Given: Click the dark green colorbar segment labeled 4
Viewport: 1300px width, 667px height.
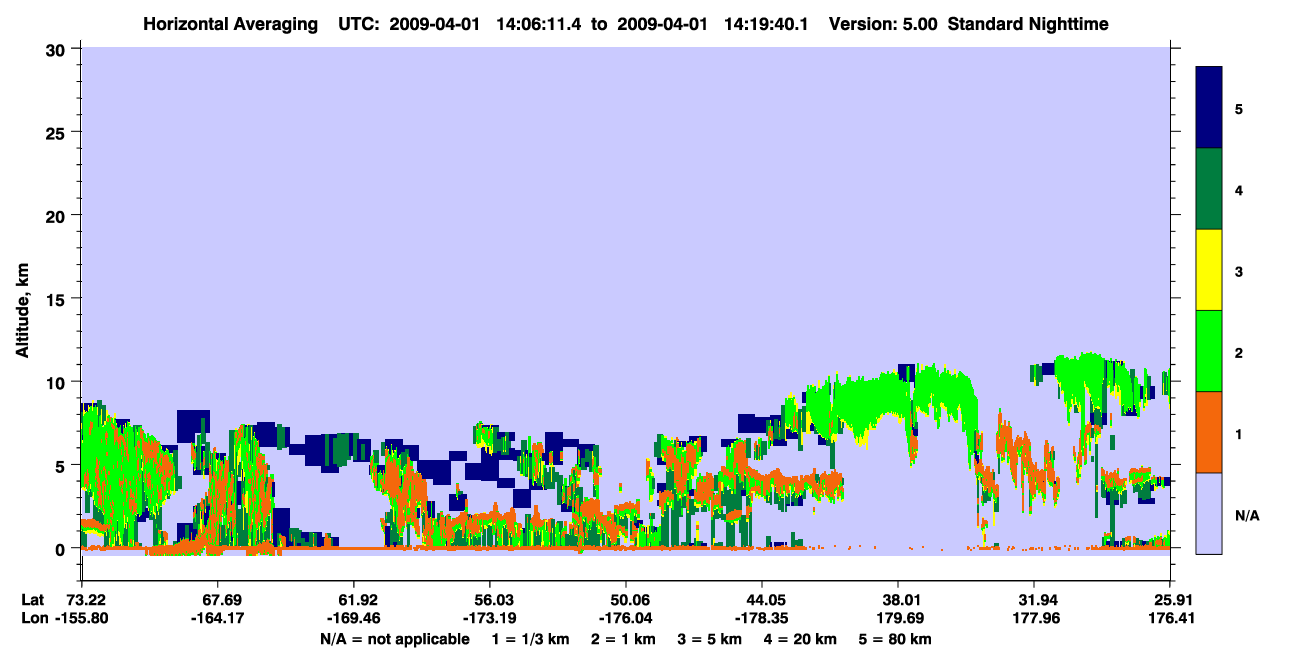Looking at the screenshot, I should click(x=1209, y=189).
